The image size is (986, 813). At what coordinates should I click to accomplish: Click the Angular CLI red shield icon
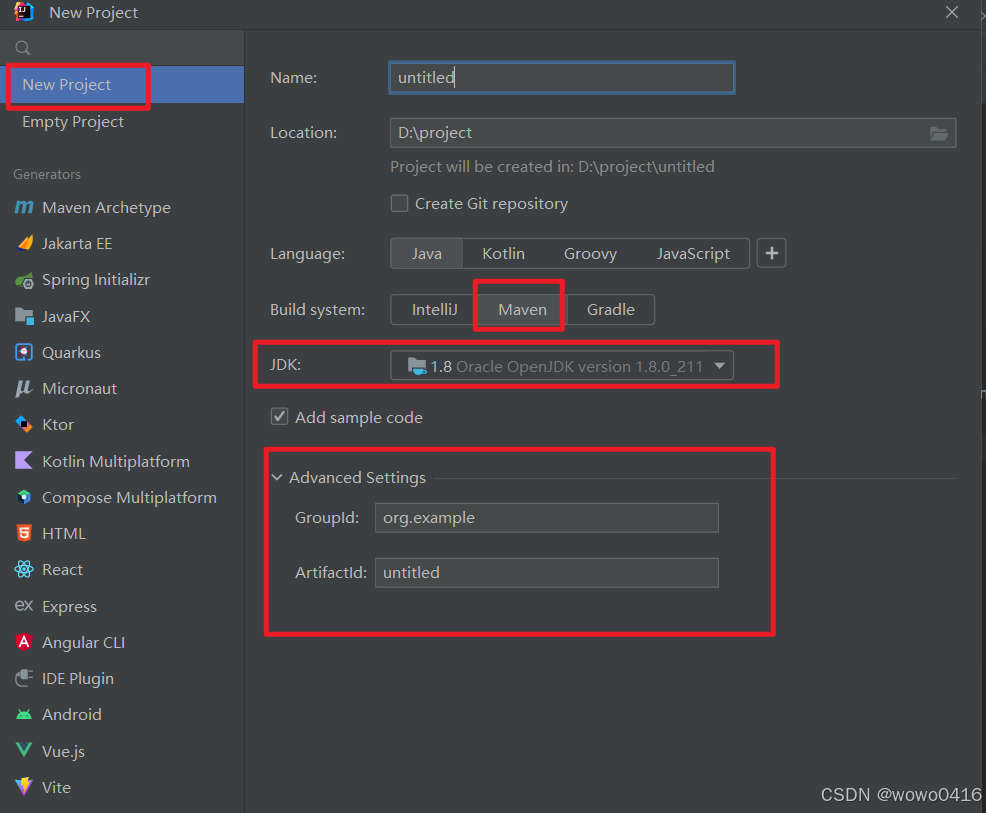[x=24, y=642]
